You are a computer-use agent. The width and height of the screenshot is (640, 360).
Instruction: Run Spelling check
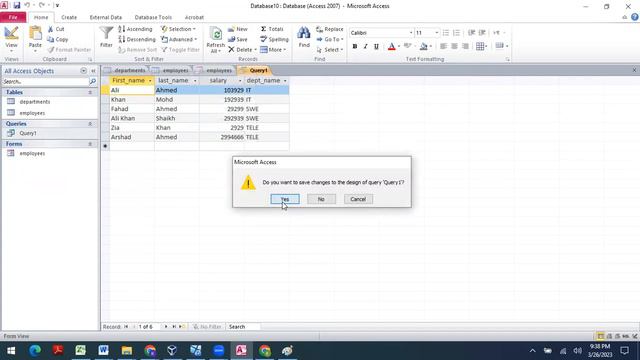pos(274,40)
